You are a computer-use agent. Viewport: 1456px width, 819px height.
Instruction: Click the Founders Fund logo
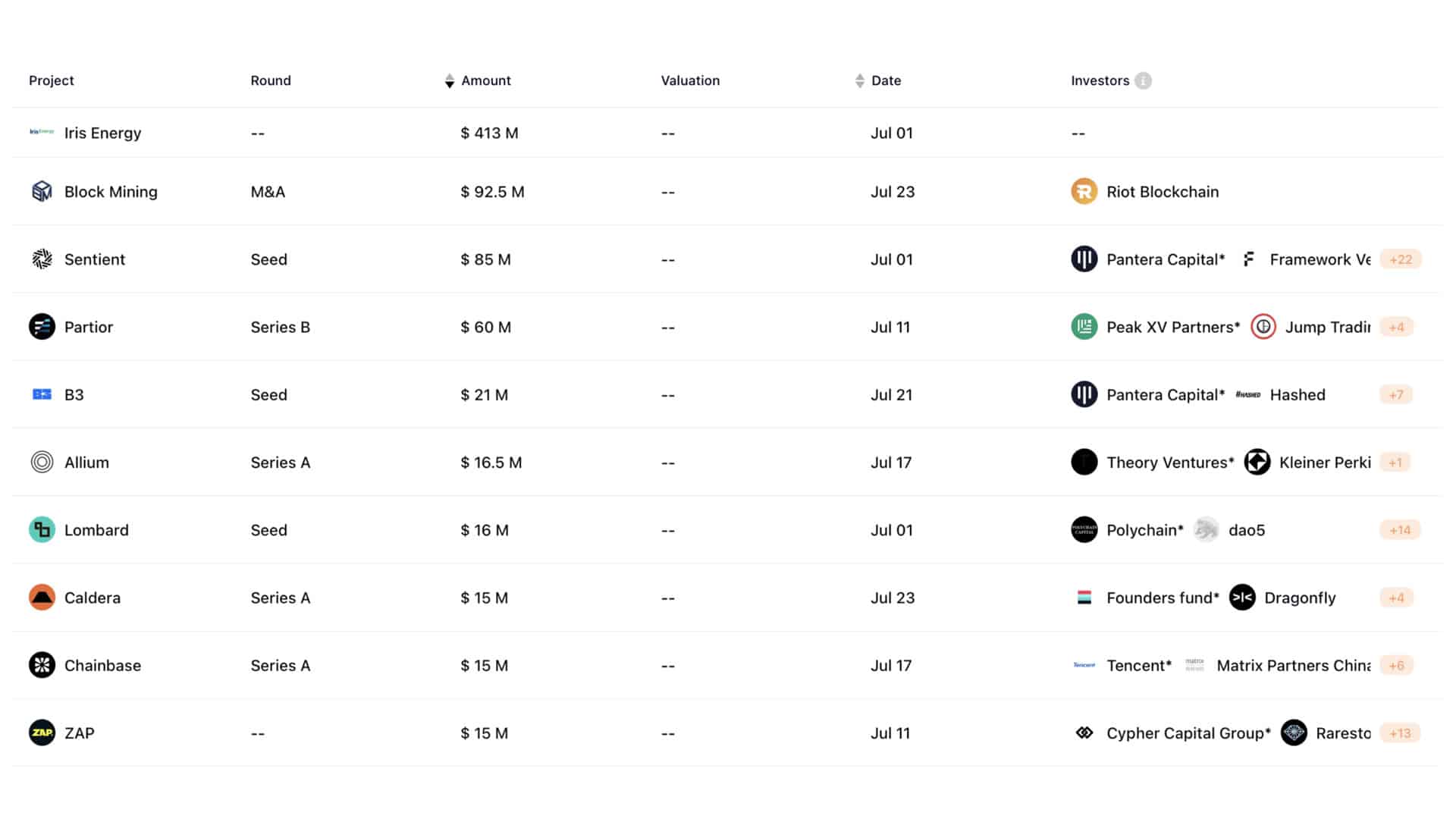1084,598
